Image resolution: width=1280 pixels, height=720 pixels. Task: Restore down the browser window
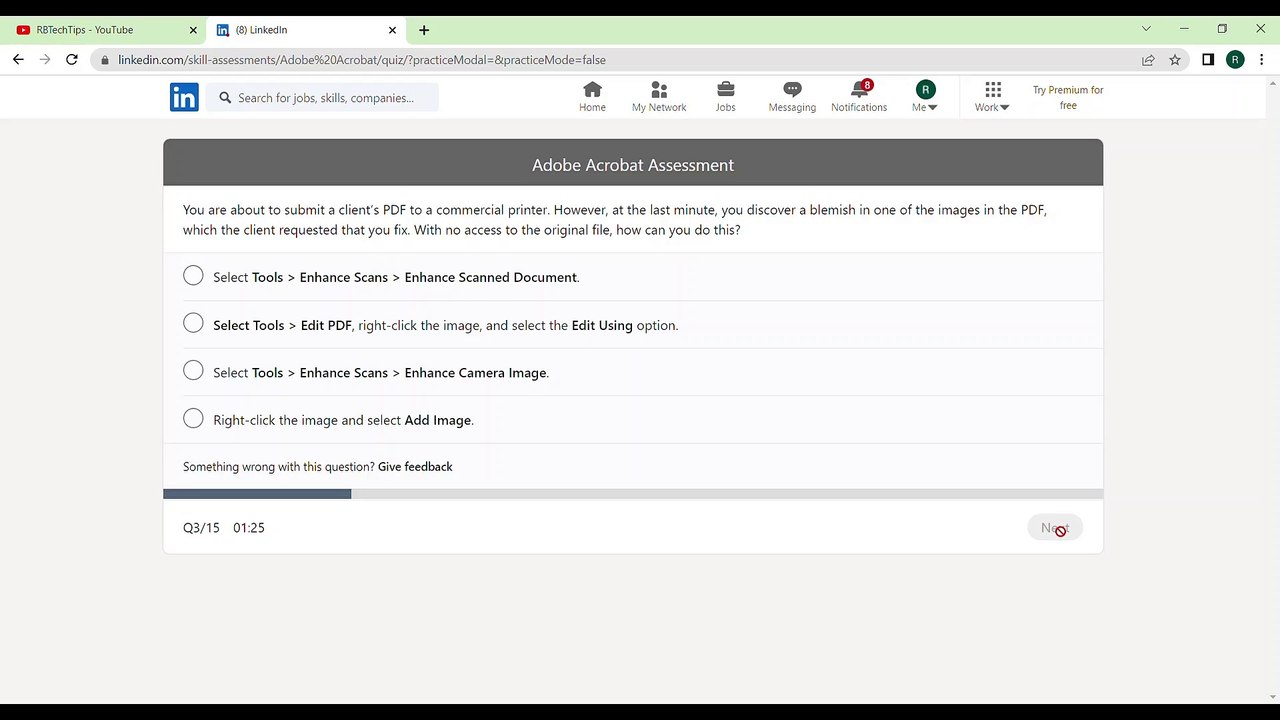click(1222, 29)
